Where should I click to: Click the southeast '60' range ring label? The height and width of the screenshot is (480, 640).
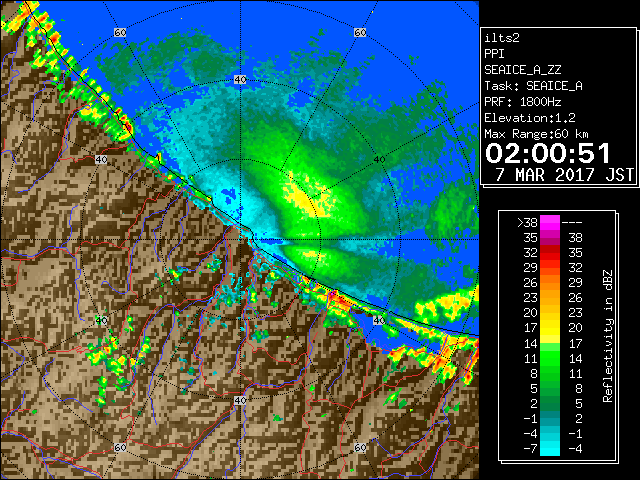pos(360,448)
